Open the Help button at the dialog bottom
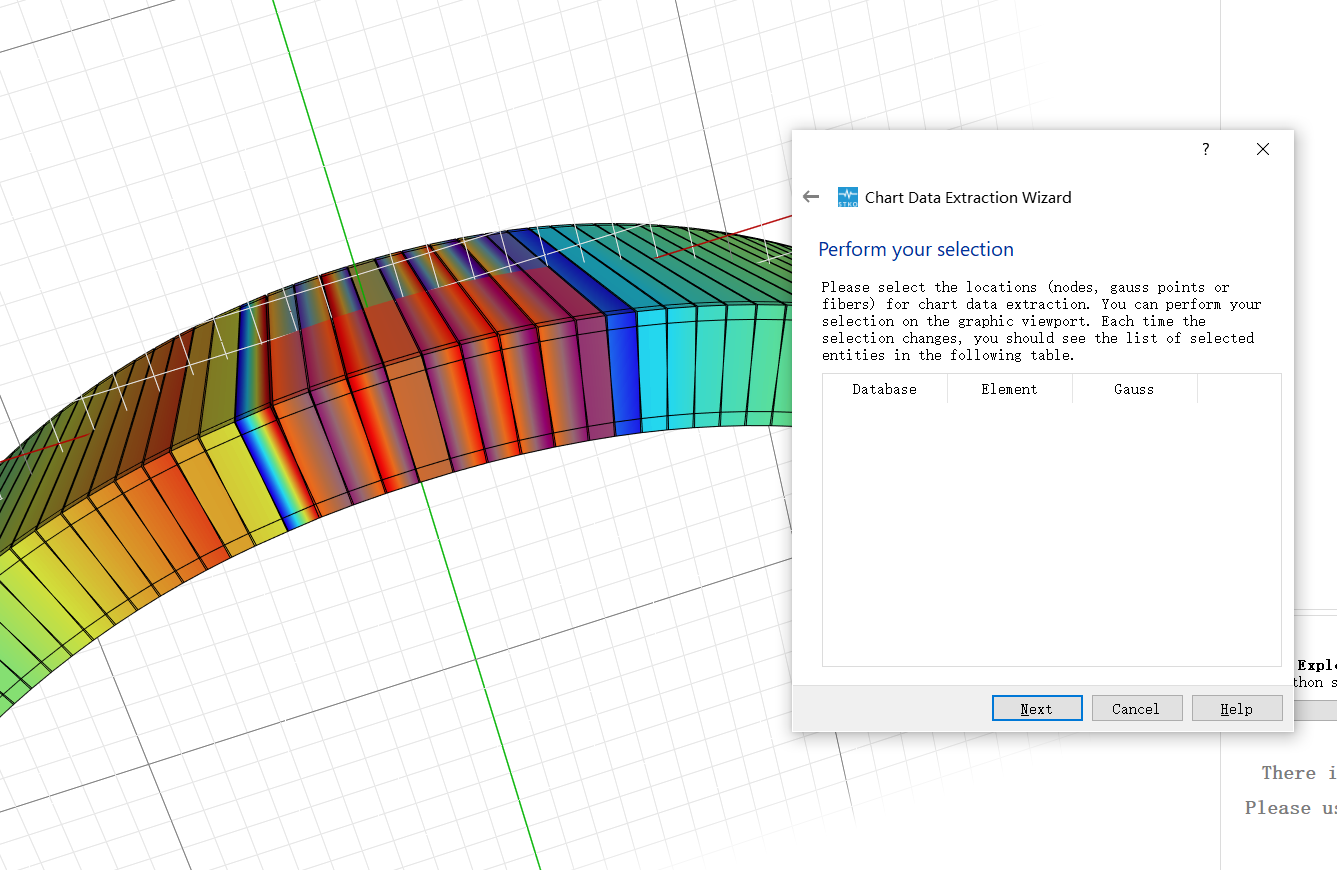The height and width of the screenshot is (870, 1337). (x=1237, y=708)
